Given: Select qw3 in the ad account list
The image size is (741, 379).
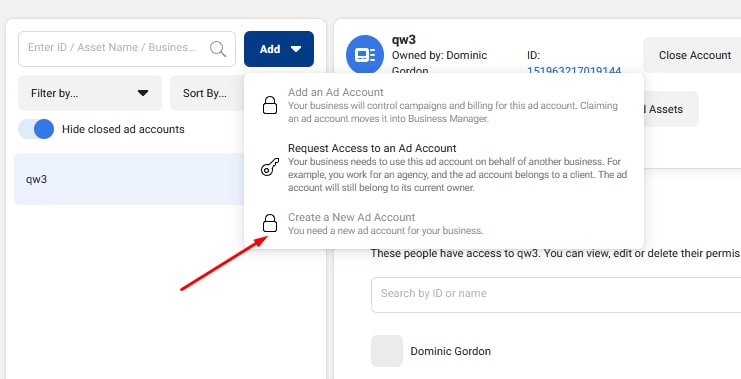Looking at the screenshot, I should pos(129,179).
